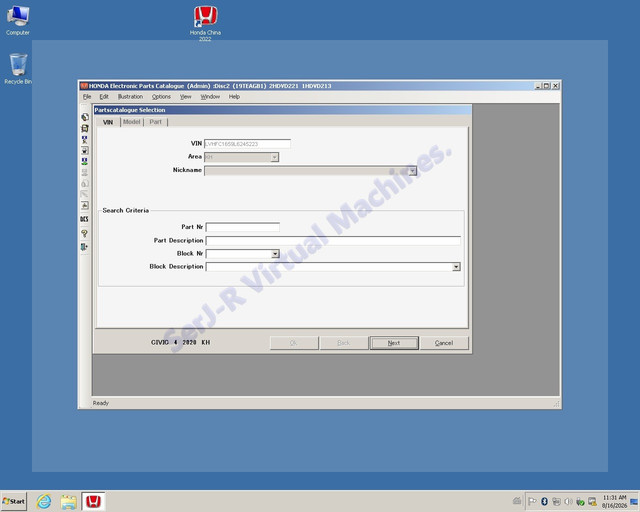Click the 'Ready' status bar text
This screenshot has height=512, width=640.
[101, 403]
